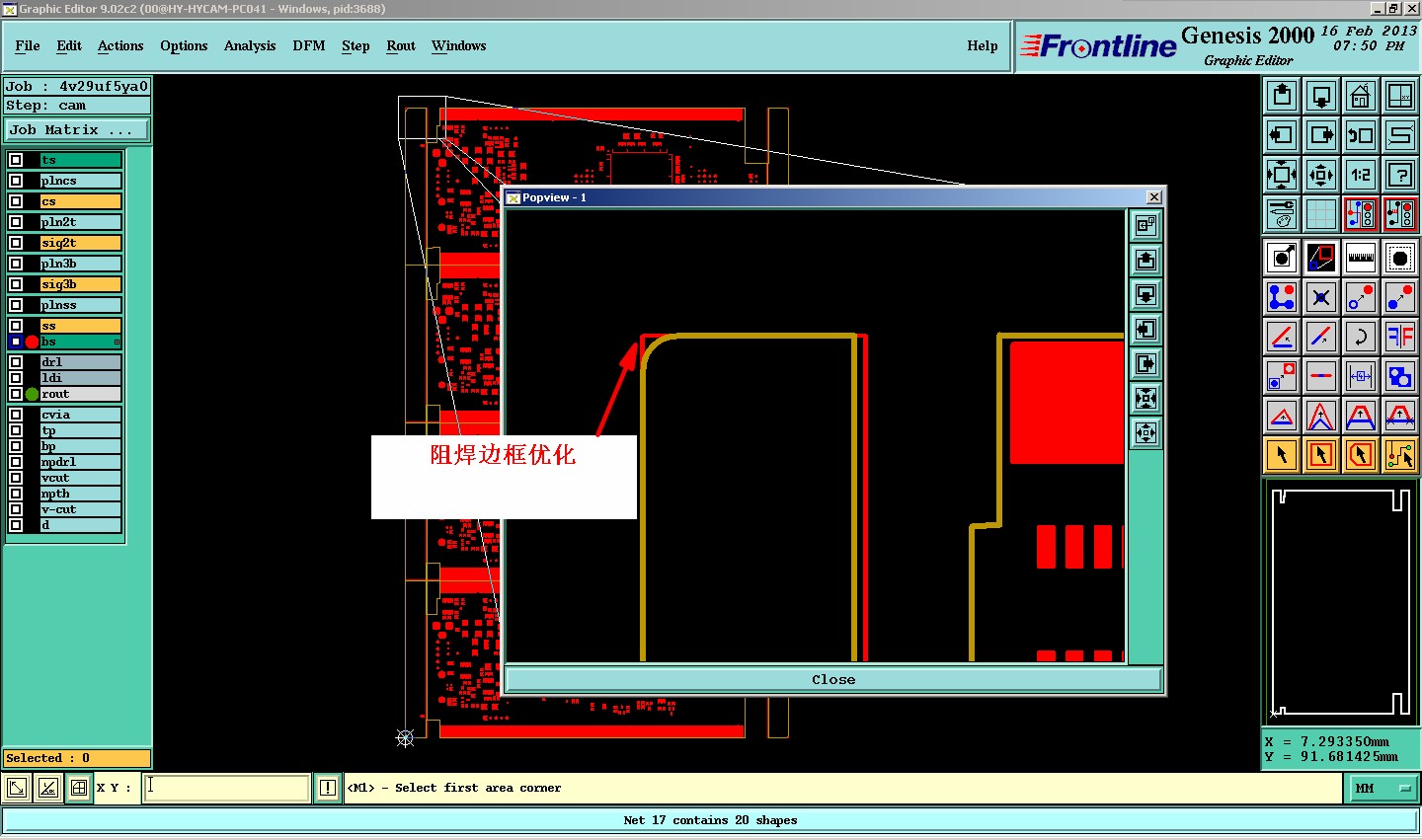This screenshot has height=840, width=1422.
Task: Click Popview pan up icon
Action: tap(1145, 261)
